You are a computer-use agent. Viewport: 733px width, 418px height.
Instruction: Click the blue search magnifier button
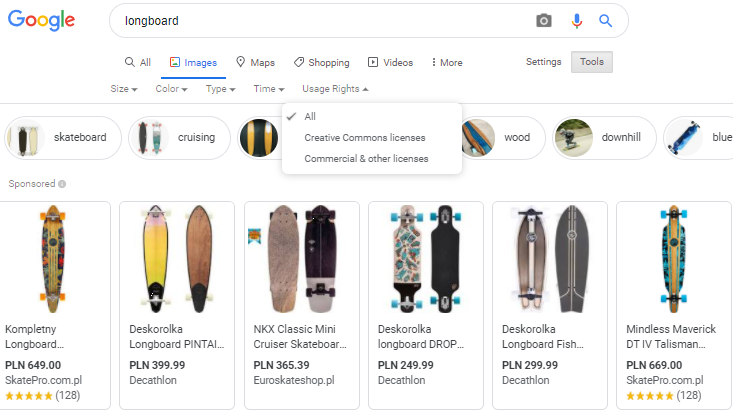(x=605, y=21)
